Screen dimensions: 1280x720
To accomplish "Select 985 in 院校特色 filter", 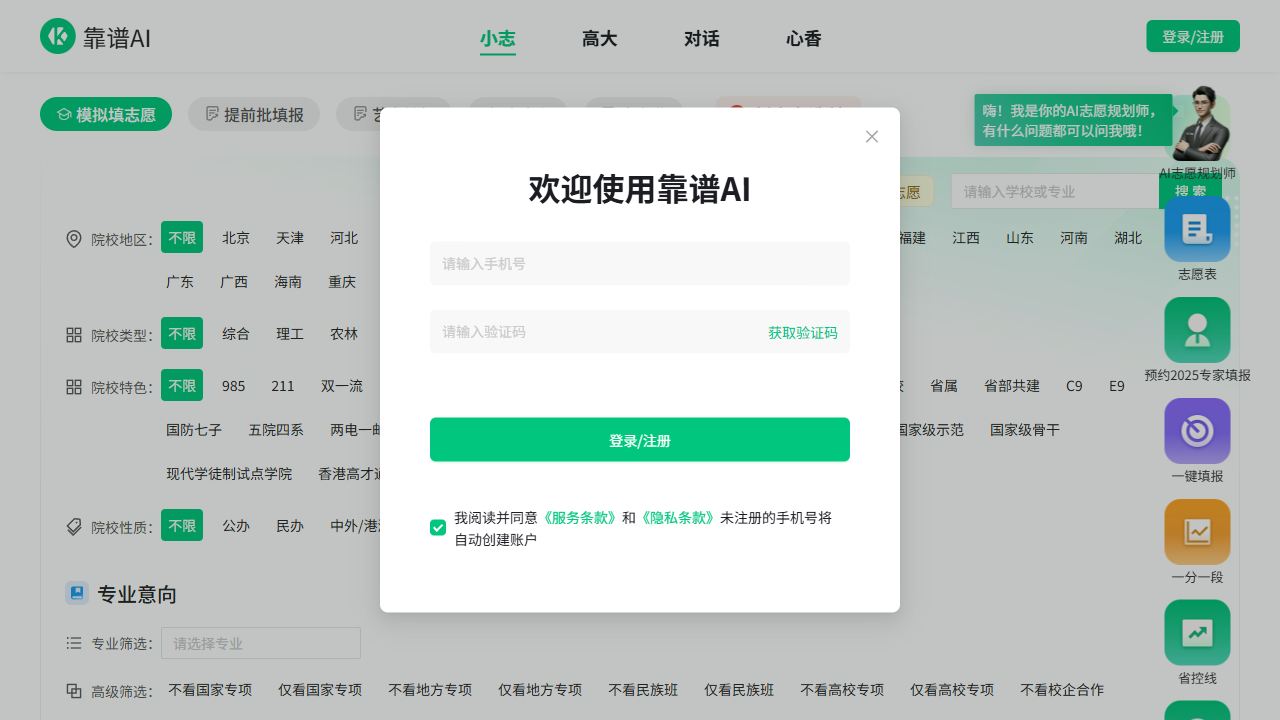I will click(233, 386).
